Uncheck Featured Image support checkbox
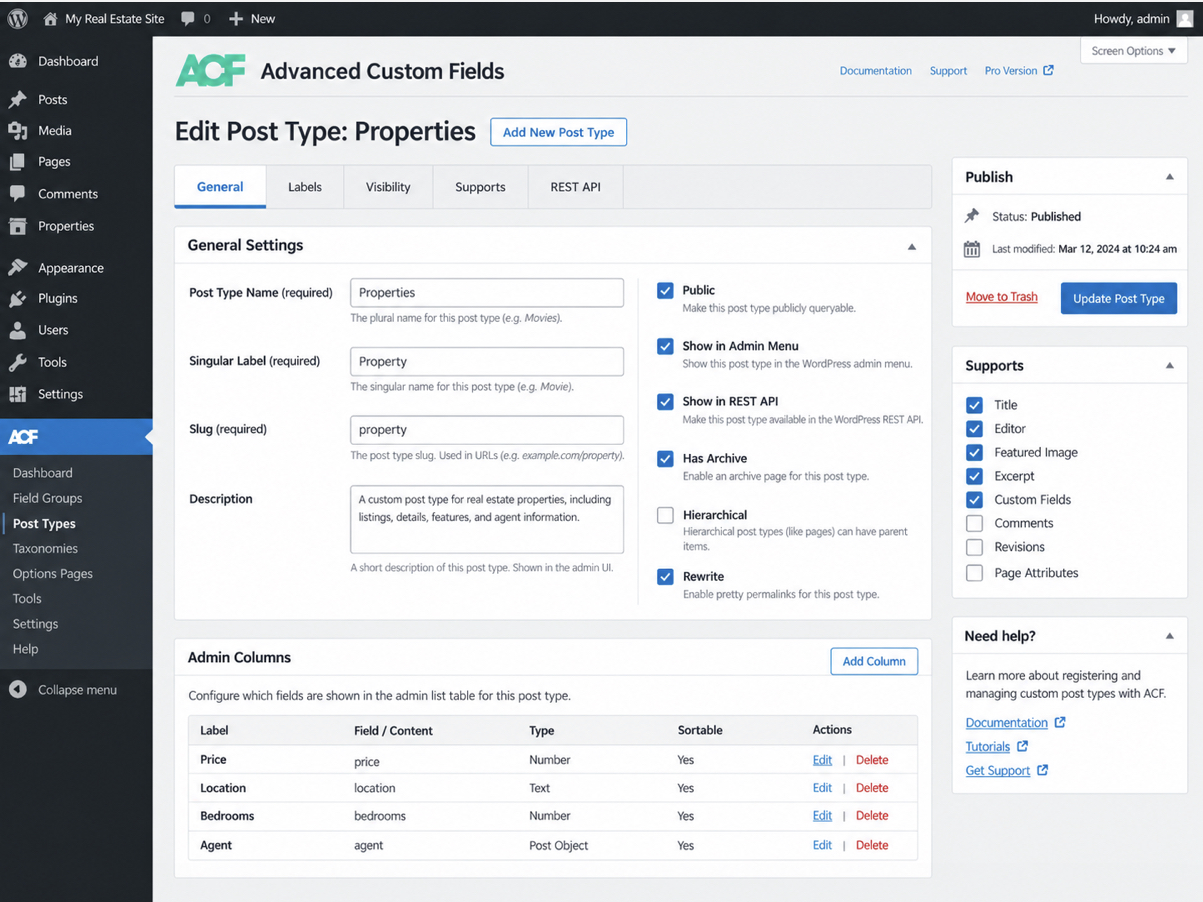The image size is (1203, 902). click(x=974, y=452)
